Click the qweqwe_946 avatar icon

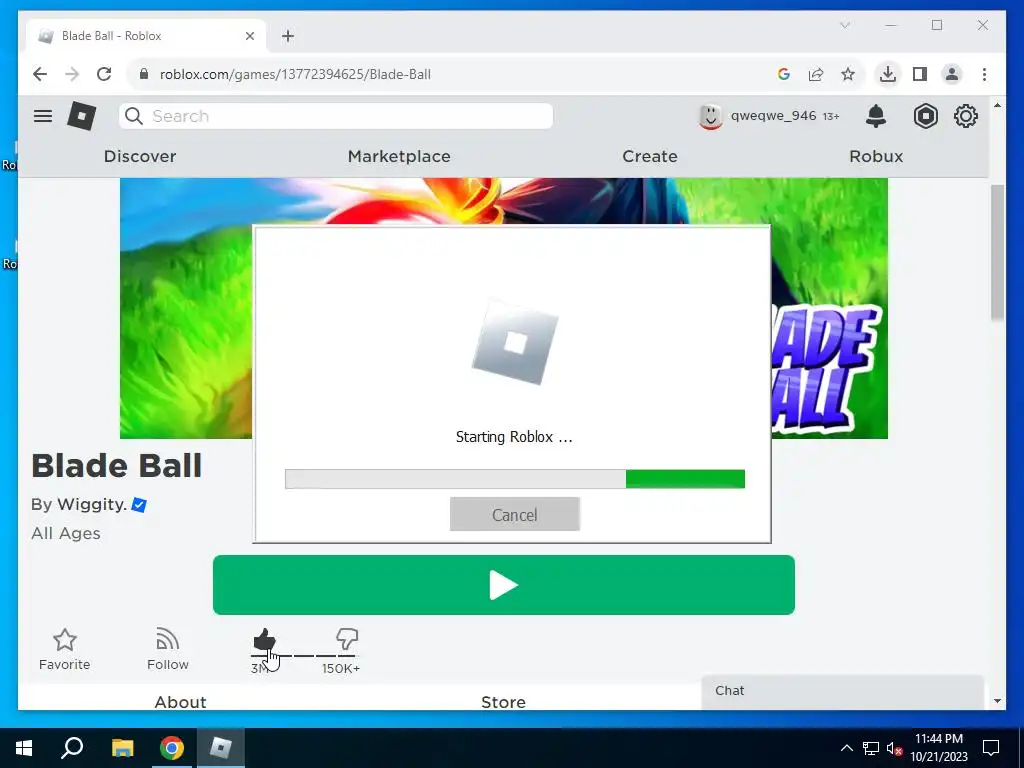coord(711,117)
